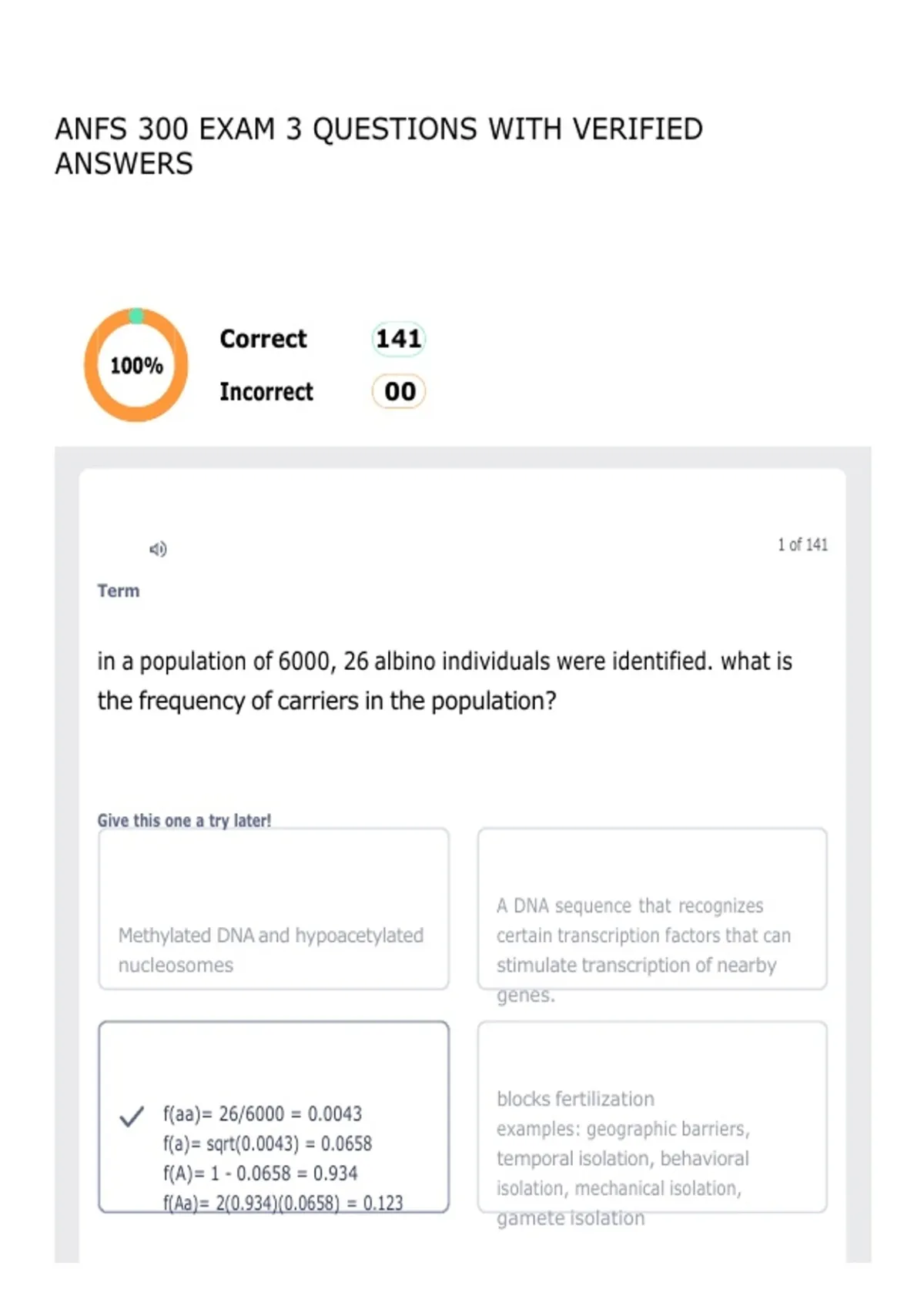Click the Correct label
Viewport: 924px width, 1309px height.
point(263,339)
